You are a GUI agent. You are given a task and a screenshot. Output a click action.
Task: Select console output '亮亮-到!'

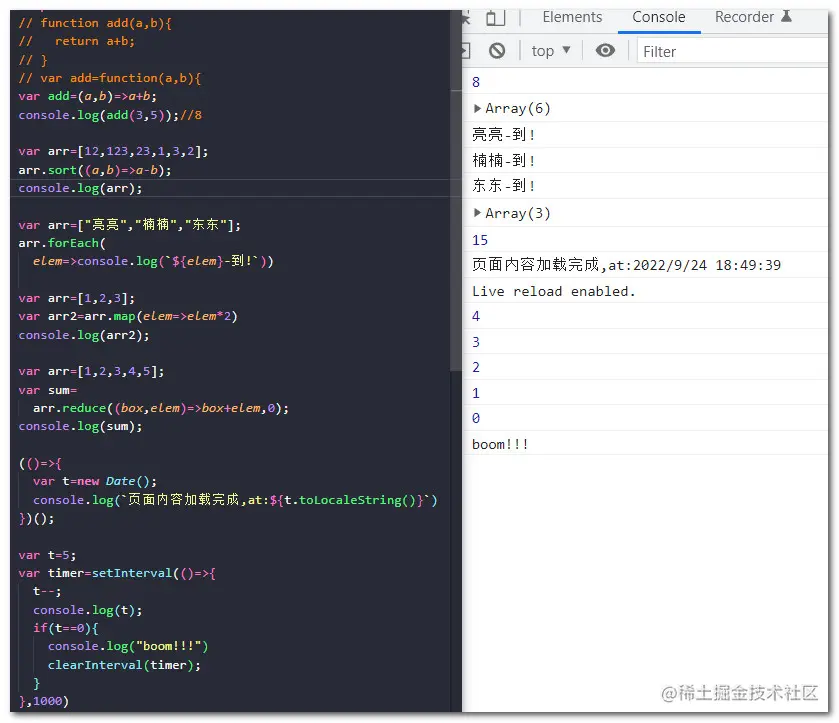[x=504, y=134]
